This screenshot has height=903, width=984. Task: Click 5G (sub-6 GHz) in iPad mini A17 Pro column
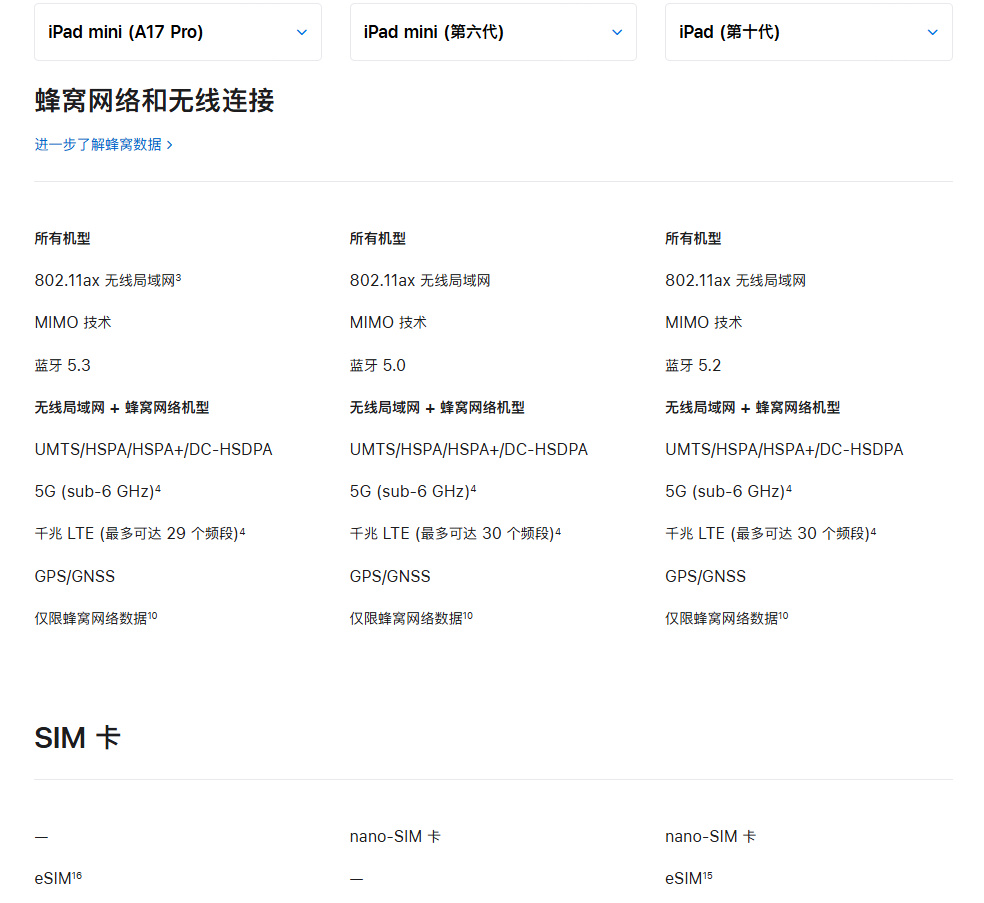coord(98,491)
